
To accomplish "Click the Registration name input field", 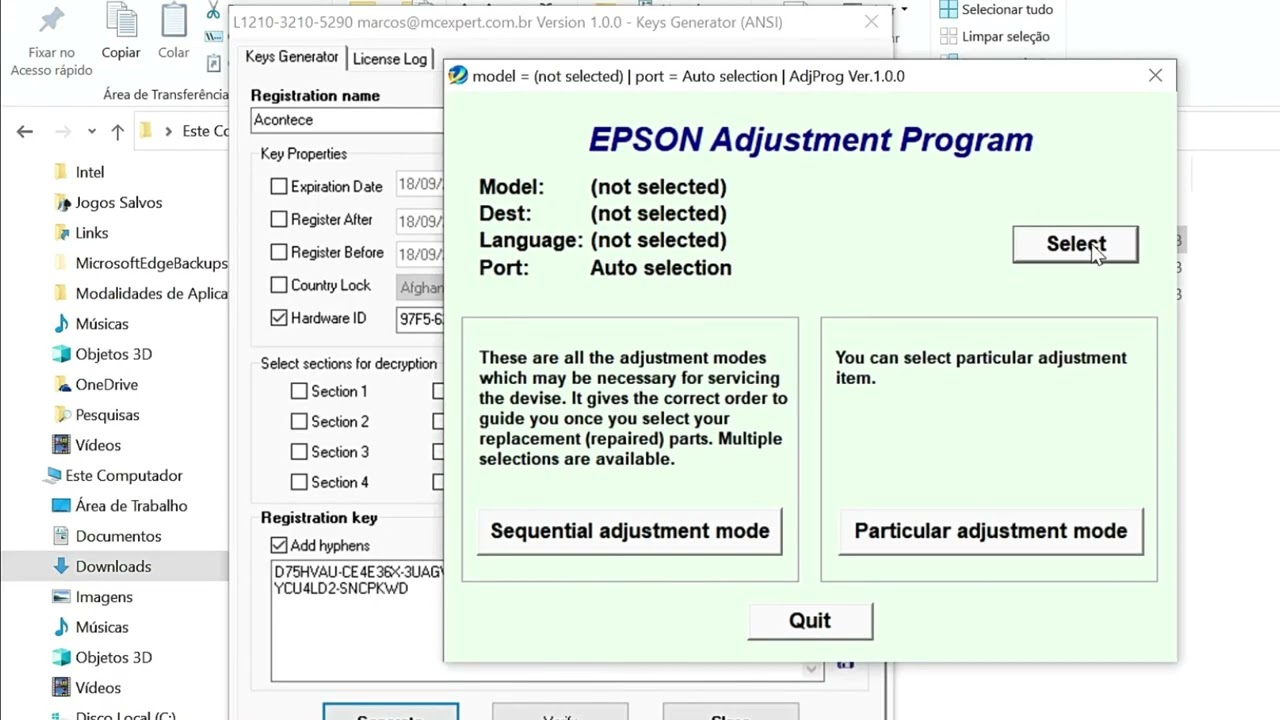I will click(x=346, y=120).
